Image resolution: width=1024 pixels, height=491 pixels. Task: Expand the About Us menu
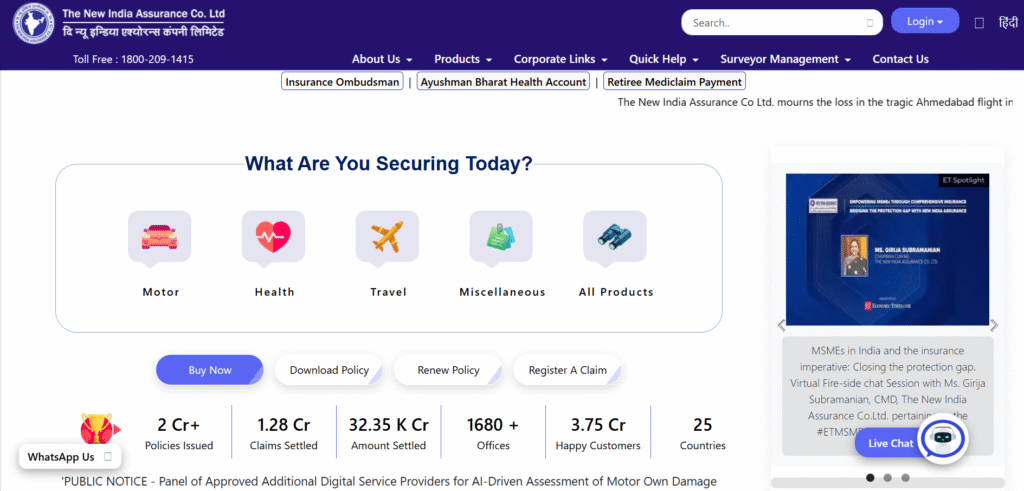pos(382,59)
